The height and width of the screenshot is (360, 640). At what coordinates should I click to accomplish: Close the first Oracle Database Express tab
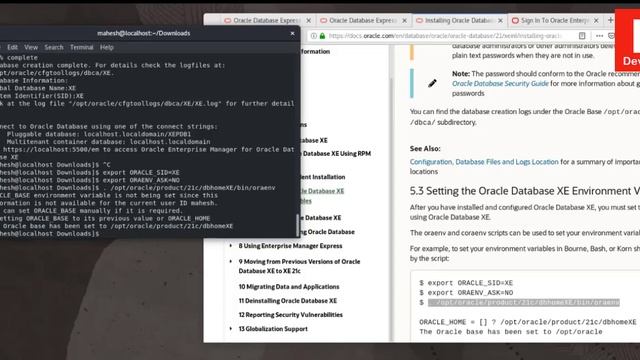pyautogui.click(x=309, y=20)
